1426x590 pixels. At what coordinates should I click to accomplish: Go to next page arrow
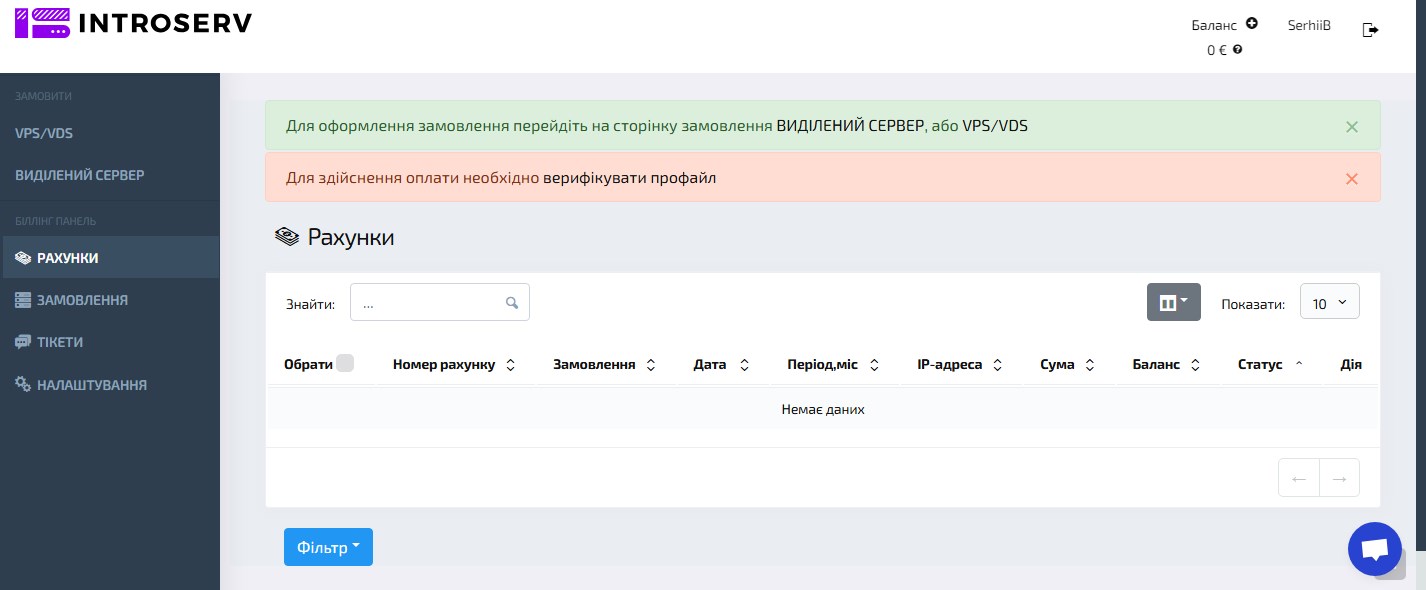tap(1339, 478)
